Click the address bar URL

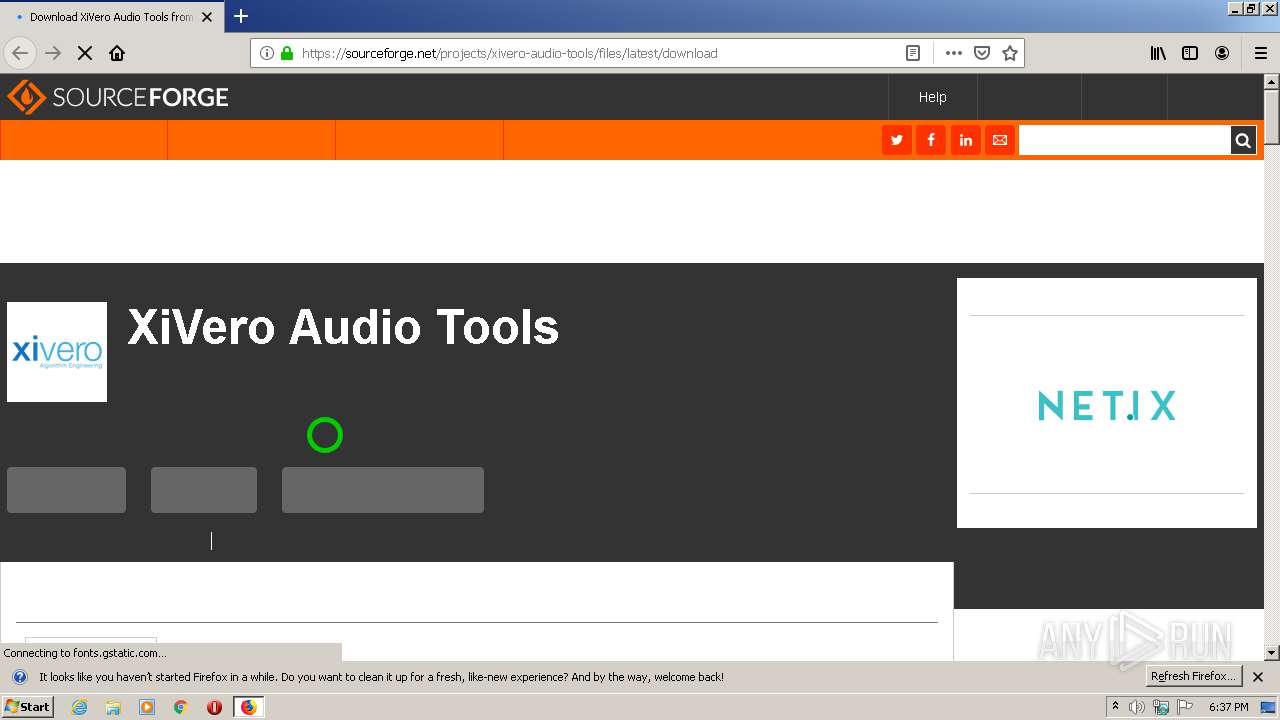(x=509, y=53)
